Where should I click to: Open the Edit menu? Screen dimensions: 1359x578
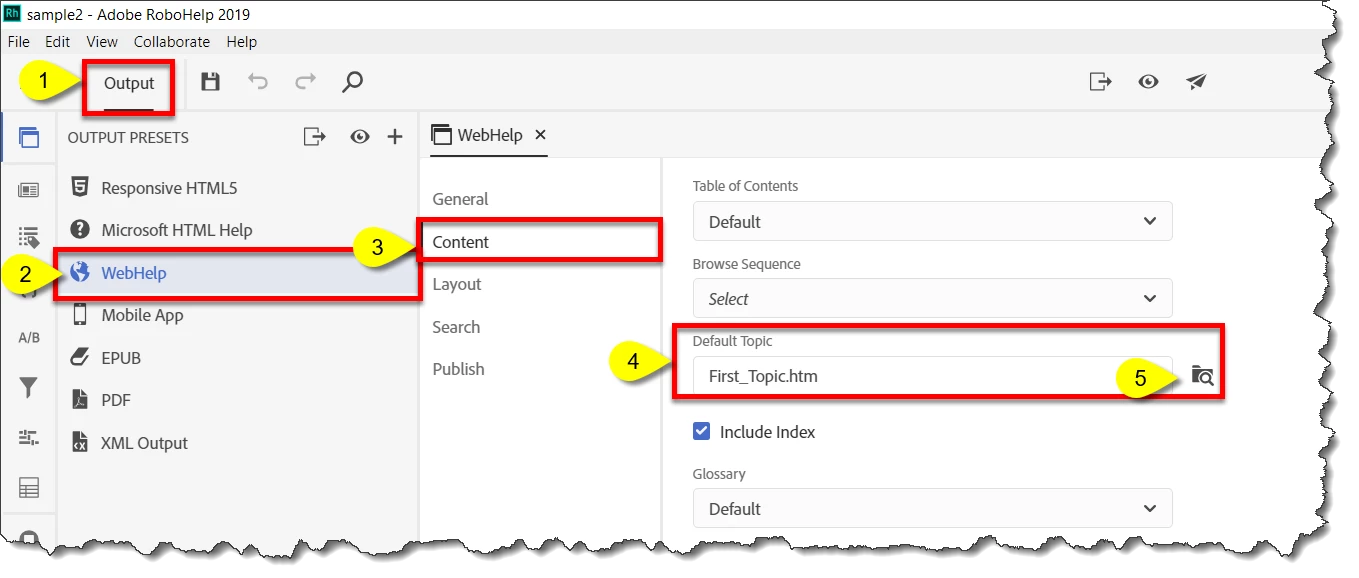tap(57, 41)
